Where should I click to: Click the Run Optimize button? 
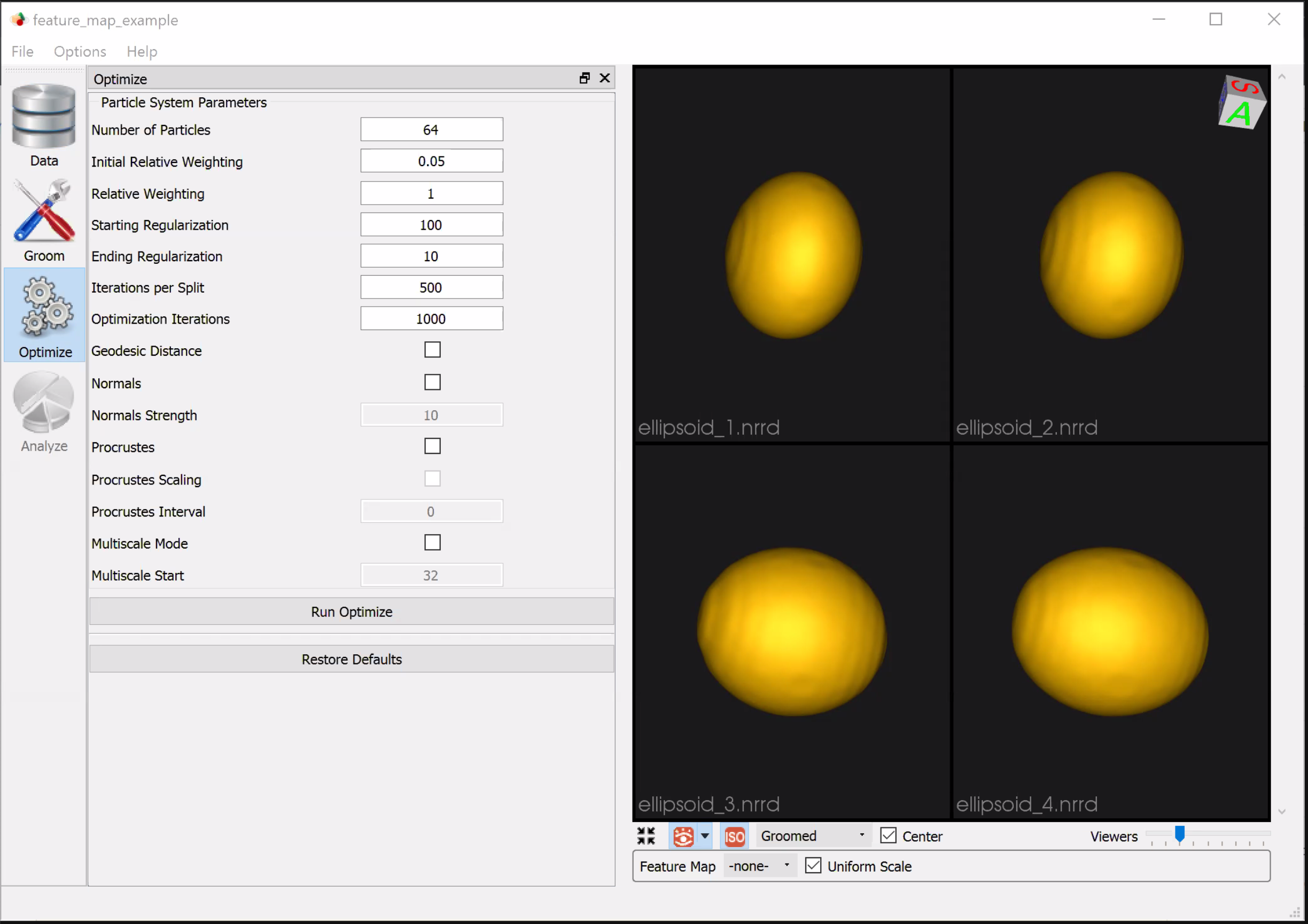click(351, 612)
